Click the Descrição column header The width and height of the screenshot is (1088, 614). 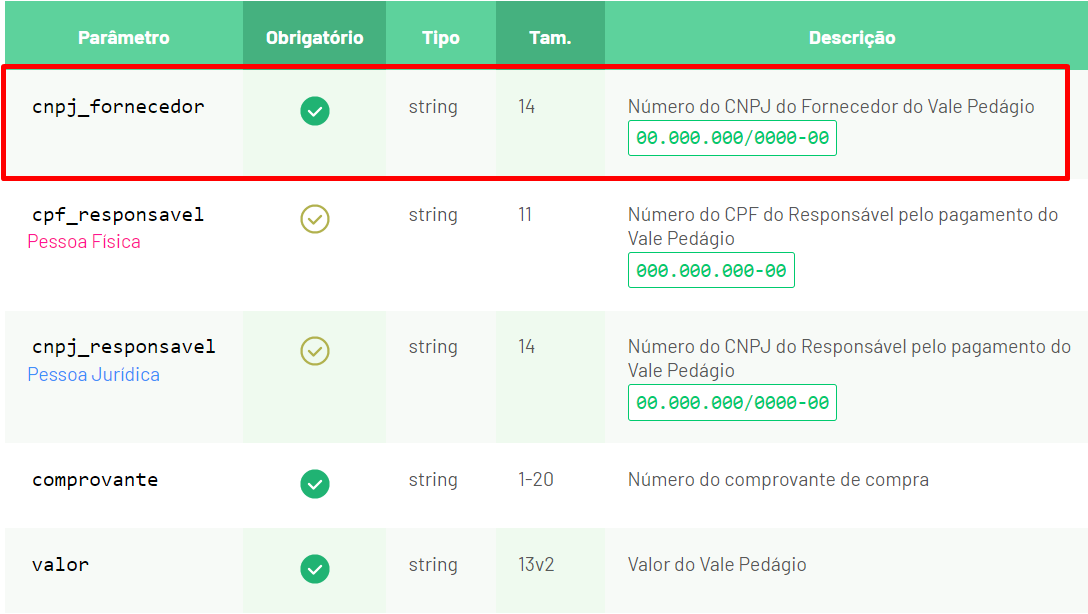pos(852,37)
